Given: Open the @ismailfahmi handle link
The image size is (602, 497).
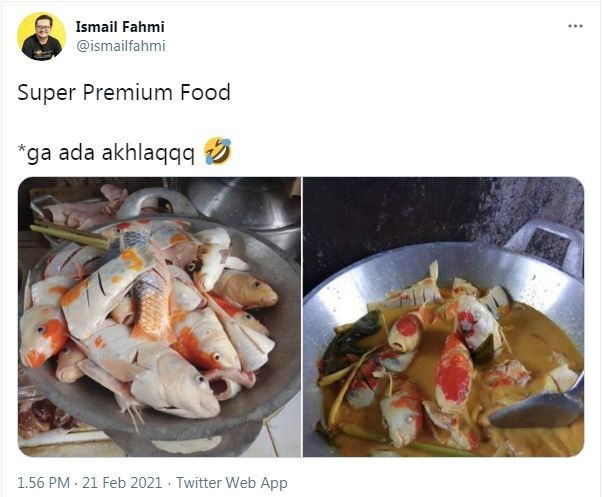Looking at the screenshot, I should pyautogui.click(x=121, y=46).
